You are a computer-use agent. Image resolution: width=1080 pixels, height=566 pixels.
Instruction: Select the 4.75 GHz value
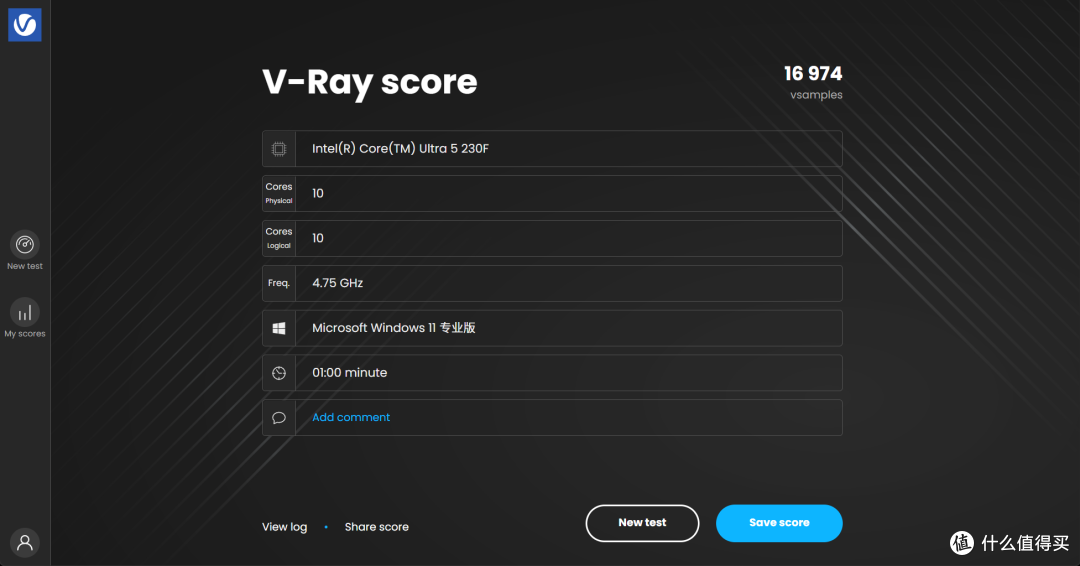(x=338, y=283)
